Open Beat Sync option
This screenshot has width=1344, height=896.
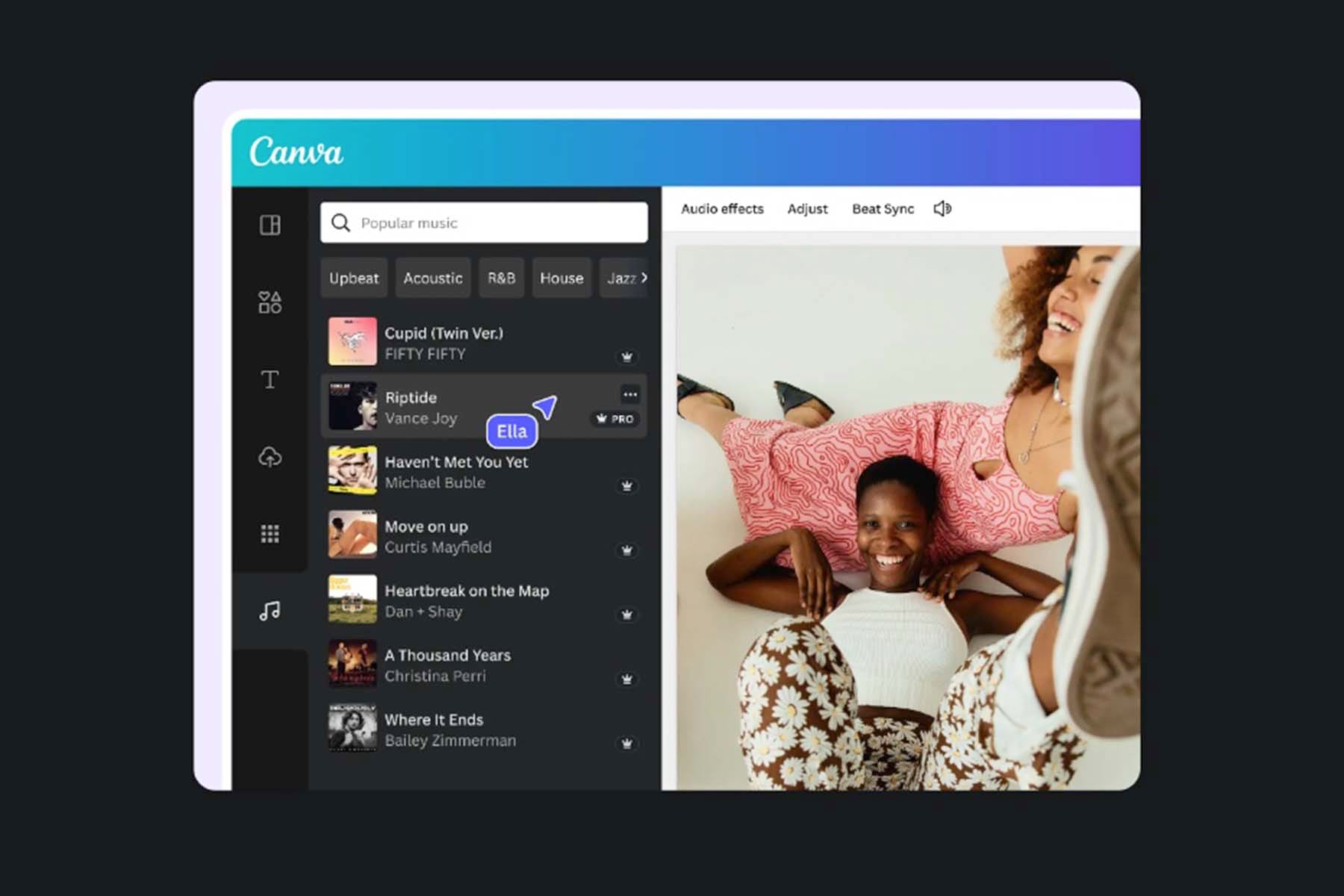883,209
